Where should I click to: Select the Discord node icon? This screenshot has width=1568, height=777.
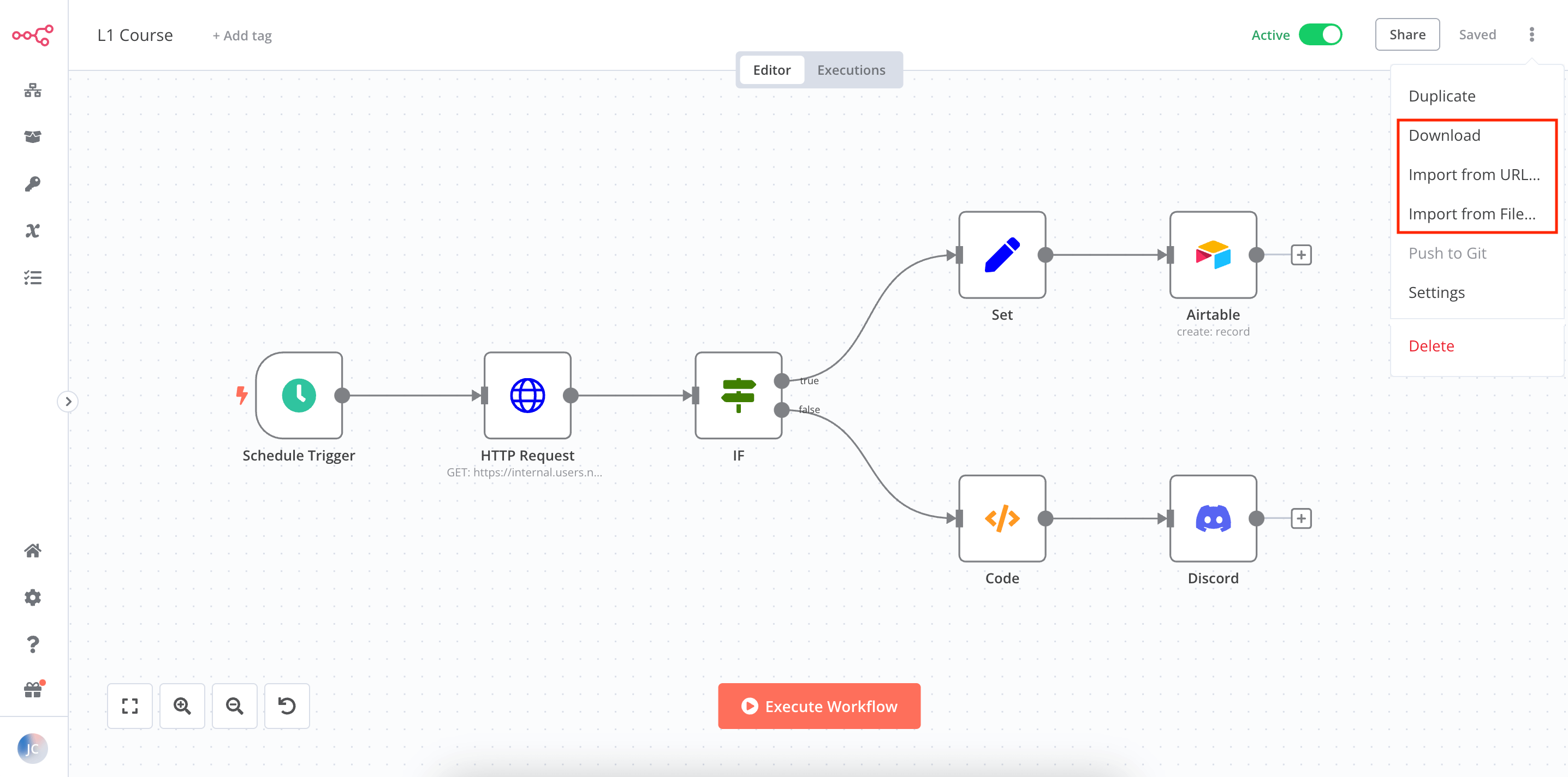coord(1213,518)
